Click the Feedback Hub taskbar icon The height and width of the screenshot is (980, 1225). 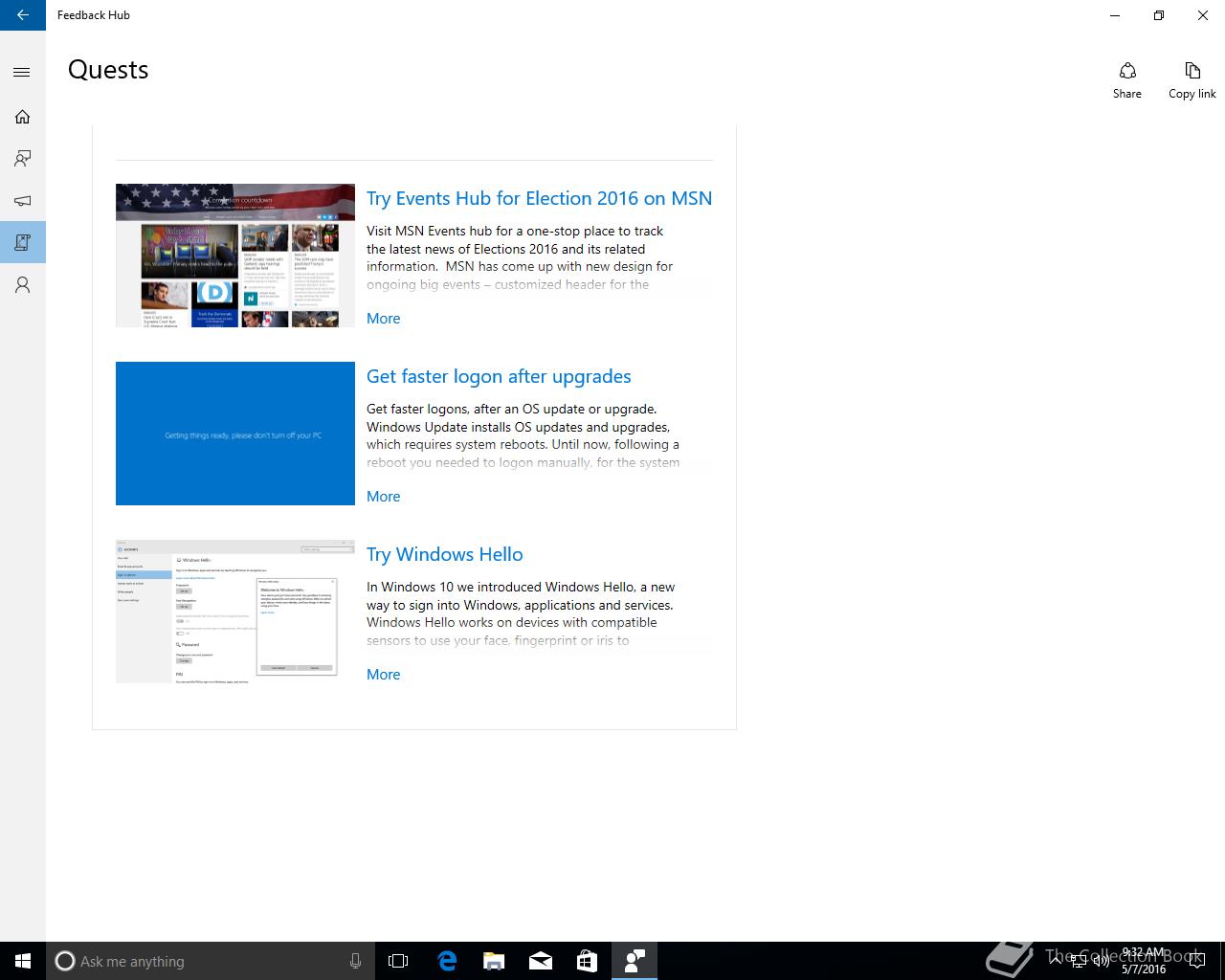click(634, 961)
